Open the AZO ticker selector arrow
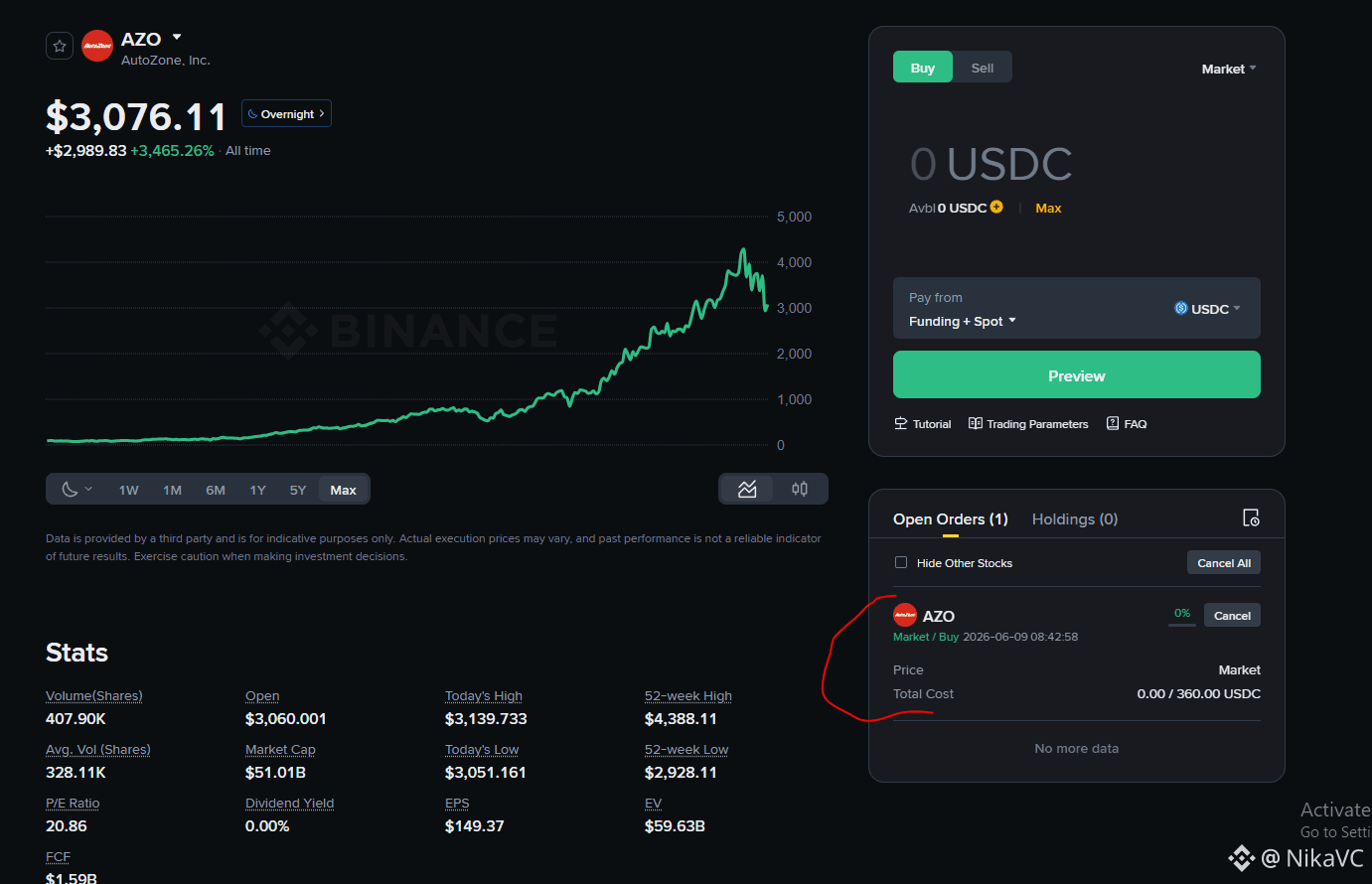1372x884 pixels. (x=177, y=37)
